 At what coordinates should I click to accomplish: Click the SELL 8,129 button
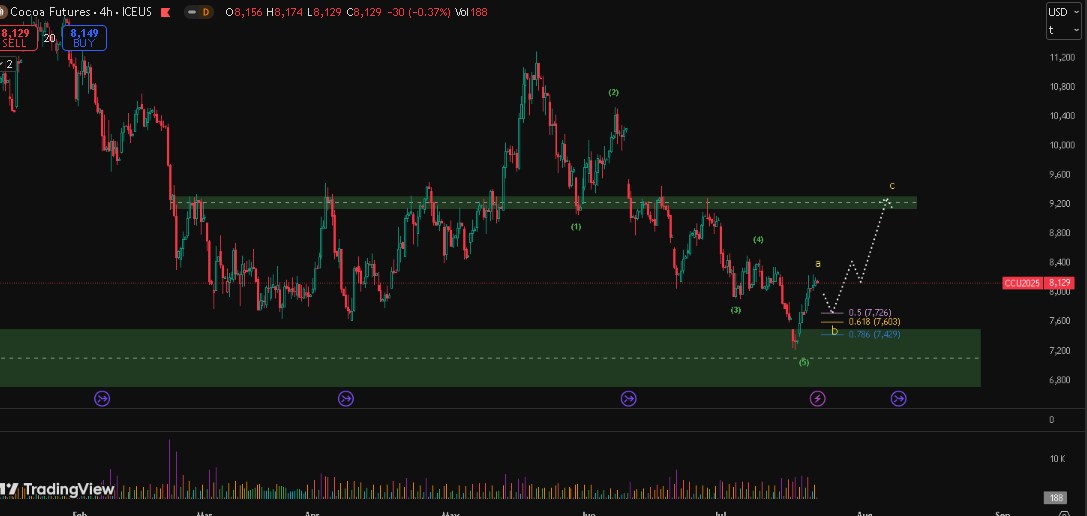17,37
